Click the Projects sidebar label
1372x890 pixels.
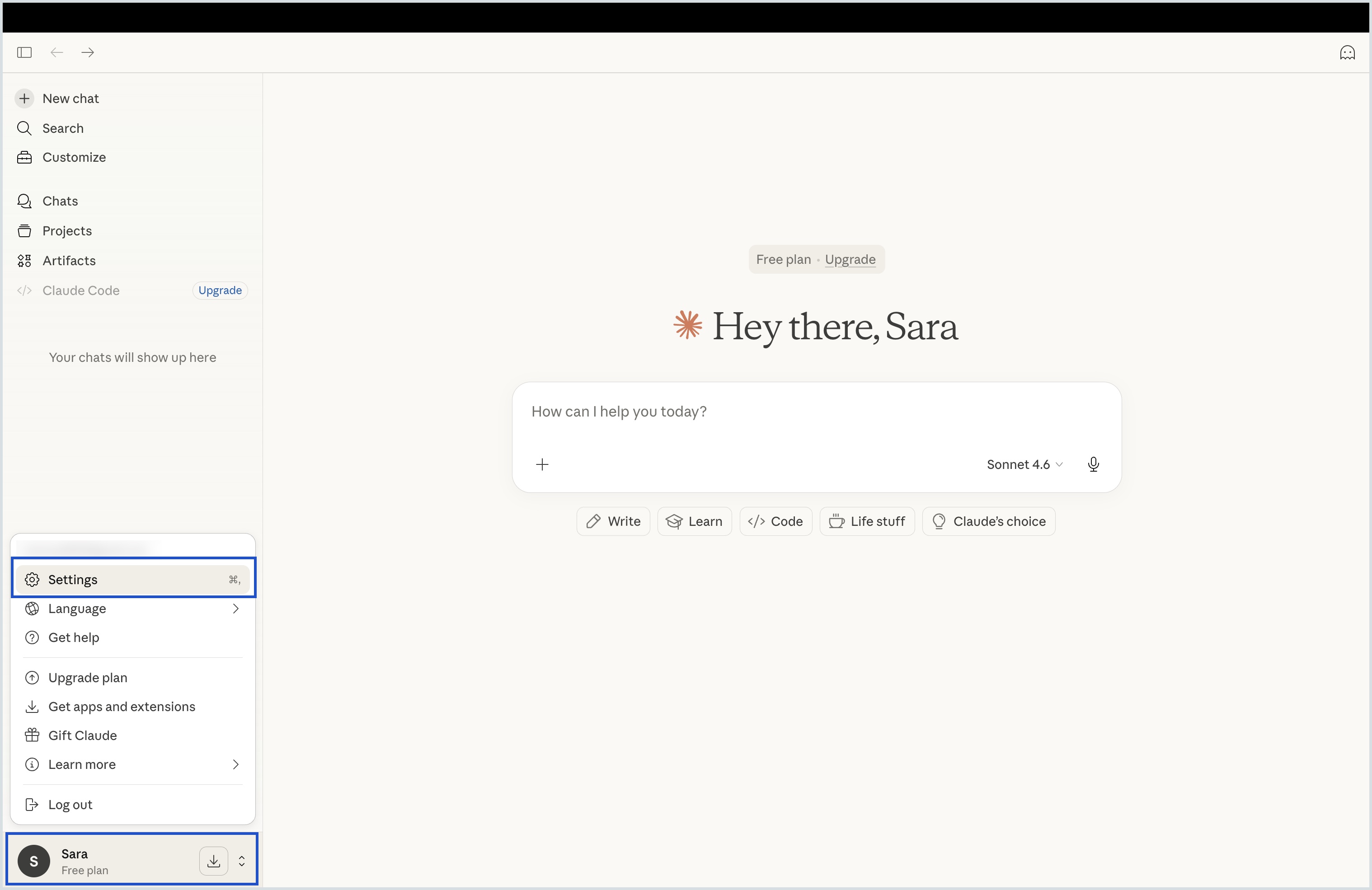click(67, 230)
